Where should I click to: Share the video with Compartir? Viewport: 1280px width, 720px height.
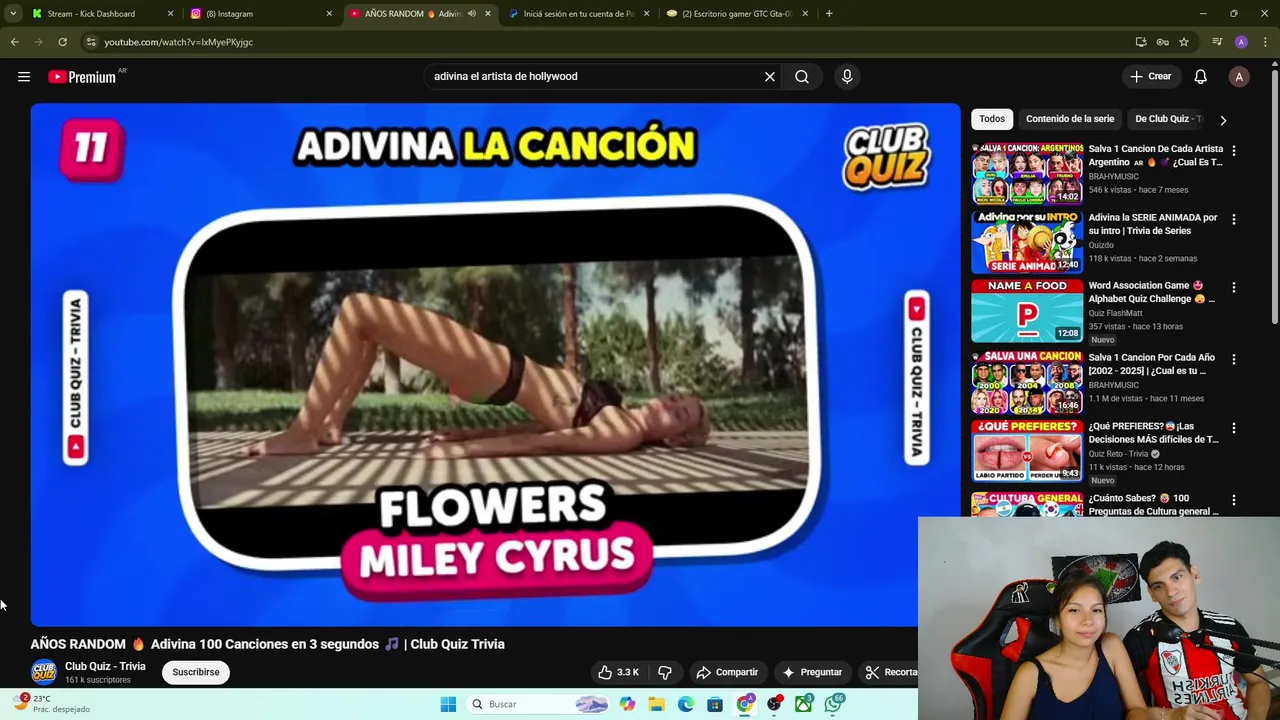[727, 672]
